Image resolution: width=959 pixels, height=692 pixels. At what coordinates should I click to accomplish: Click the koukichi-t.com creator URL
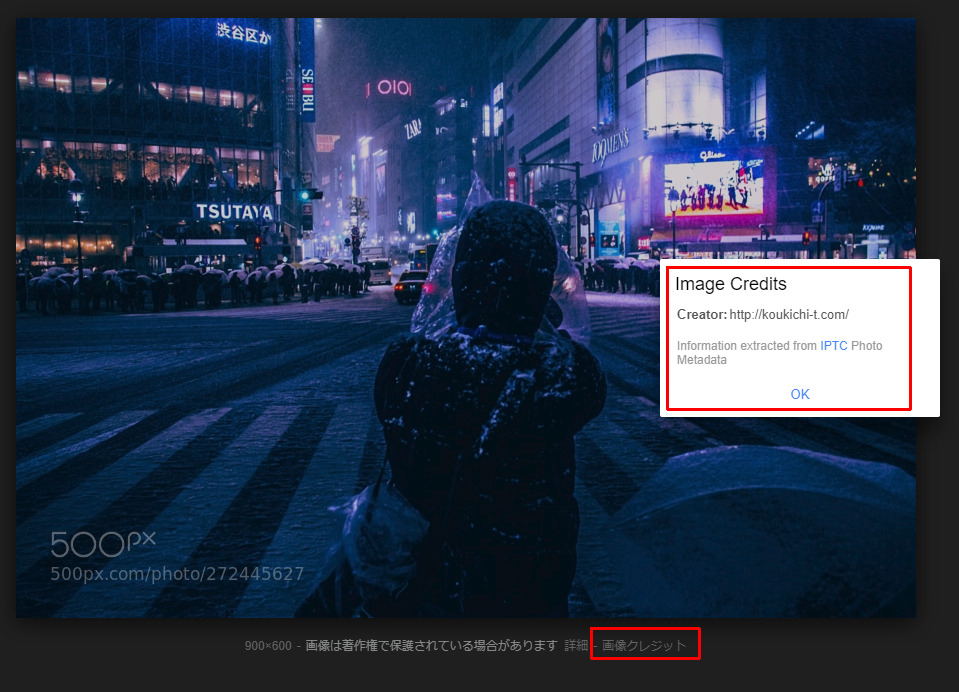(788, 314)
